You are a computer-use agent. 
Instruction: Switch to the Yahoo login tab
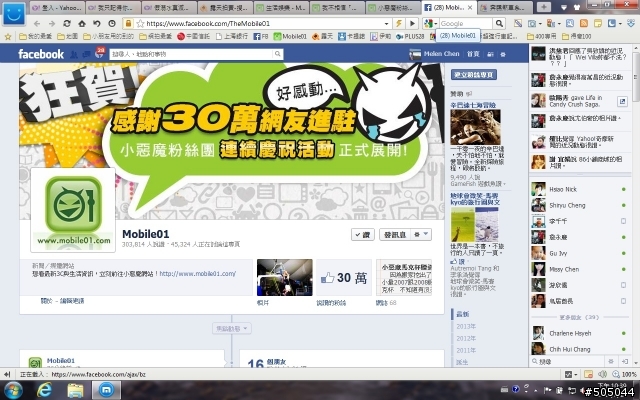pyautogui.click(x=57, y=7)
